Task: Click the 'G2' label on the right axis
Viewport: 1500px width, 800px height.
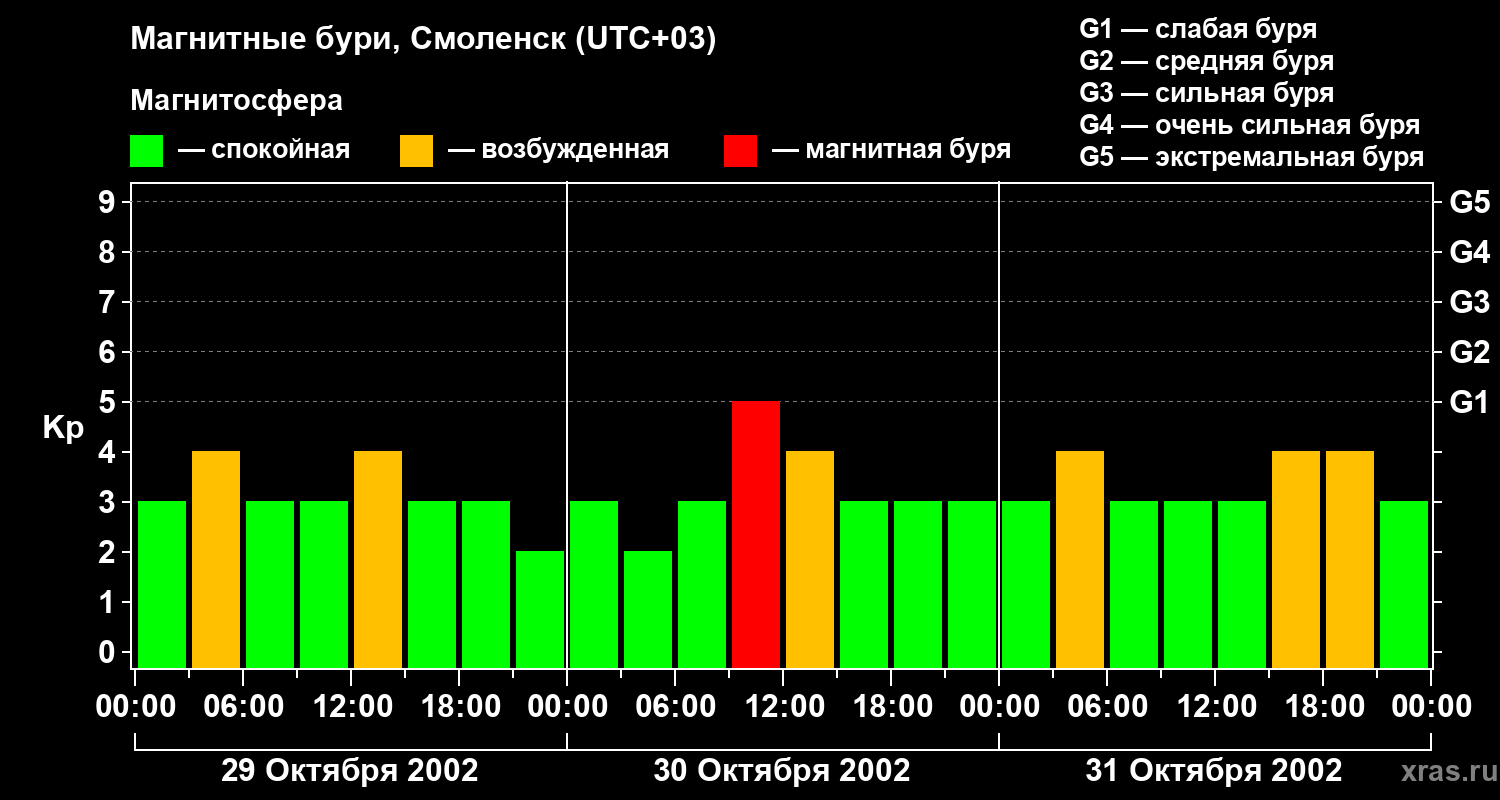Action: pyautogui.click(x=1469, y=352)
